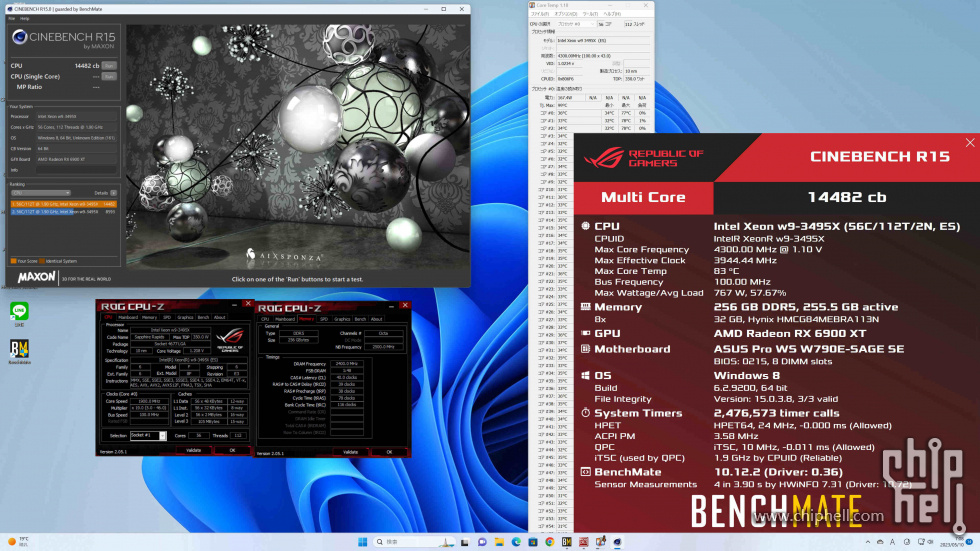Click the MAXON logo in Cinebench
Image resolution: width=980 pixels, height=551 pixels.
pos(36,277)
